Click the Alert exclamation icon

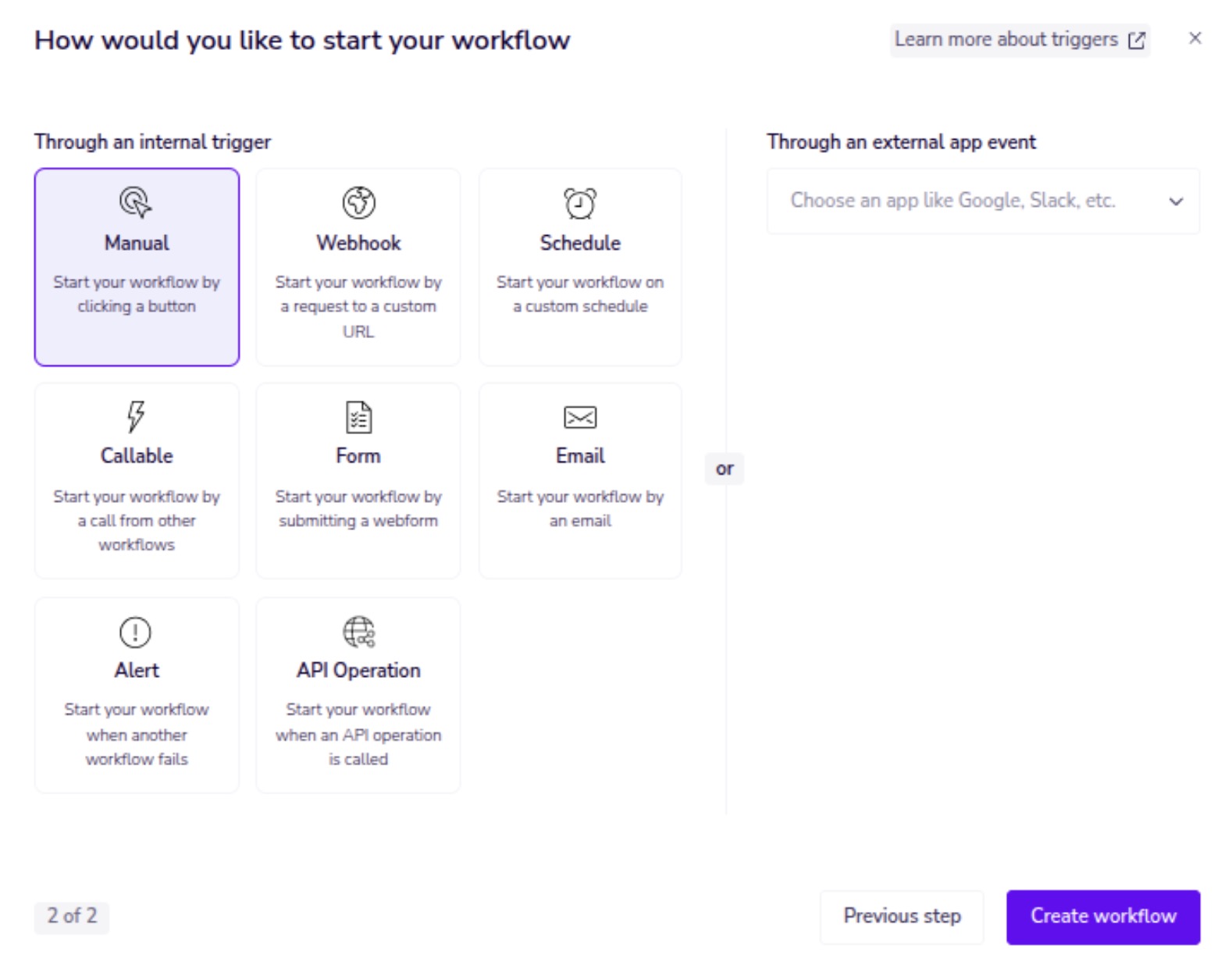136,632
